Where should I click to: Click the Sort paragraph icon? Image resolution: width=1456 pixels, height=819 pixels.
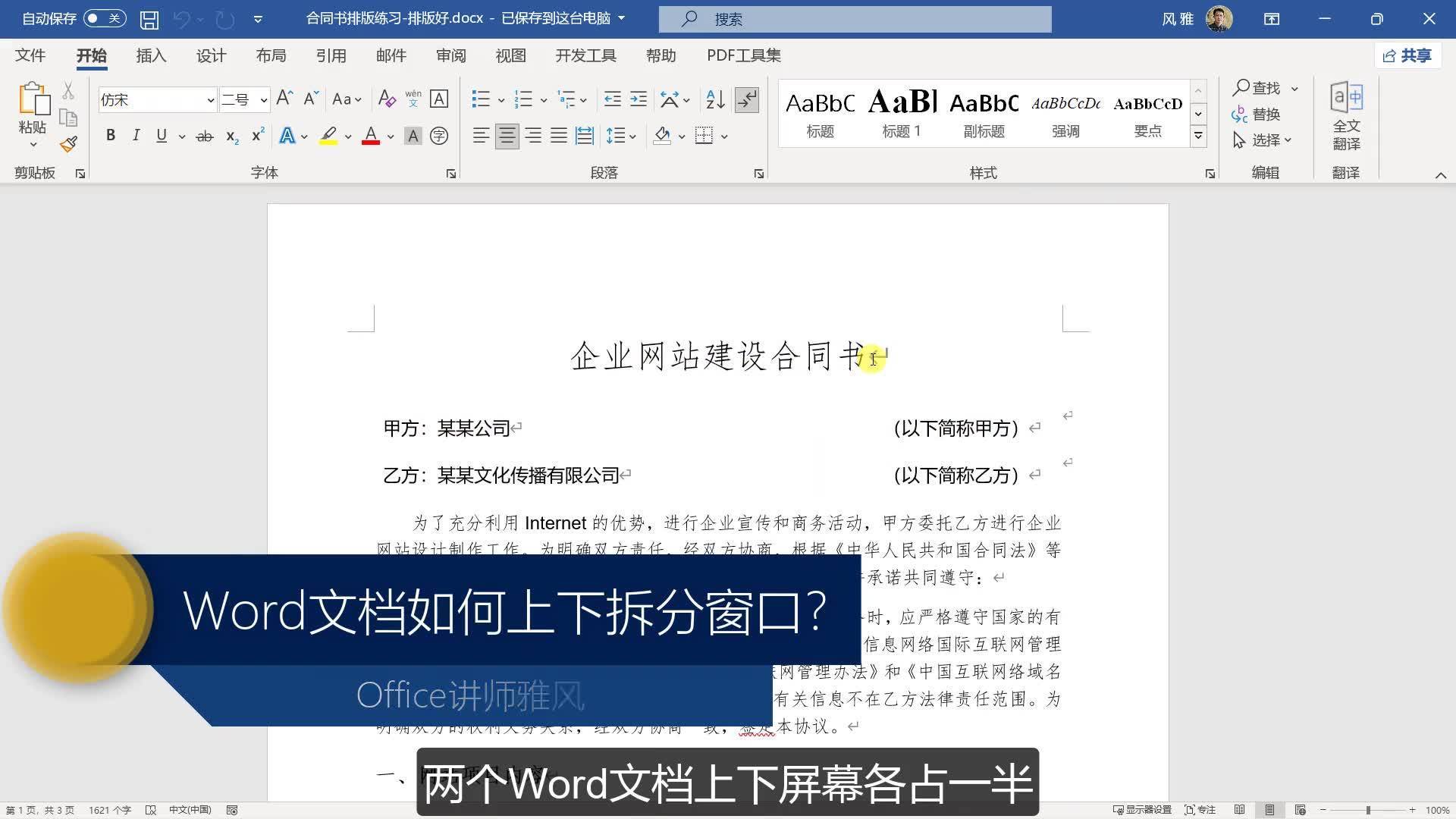pos(714,99)
